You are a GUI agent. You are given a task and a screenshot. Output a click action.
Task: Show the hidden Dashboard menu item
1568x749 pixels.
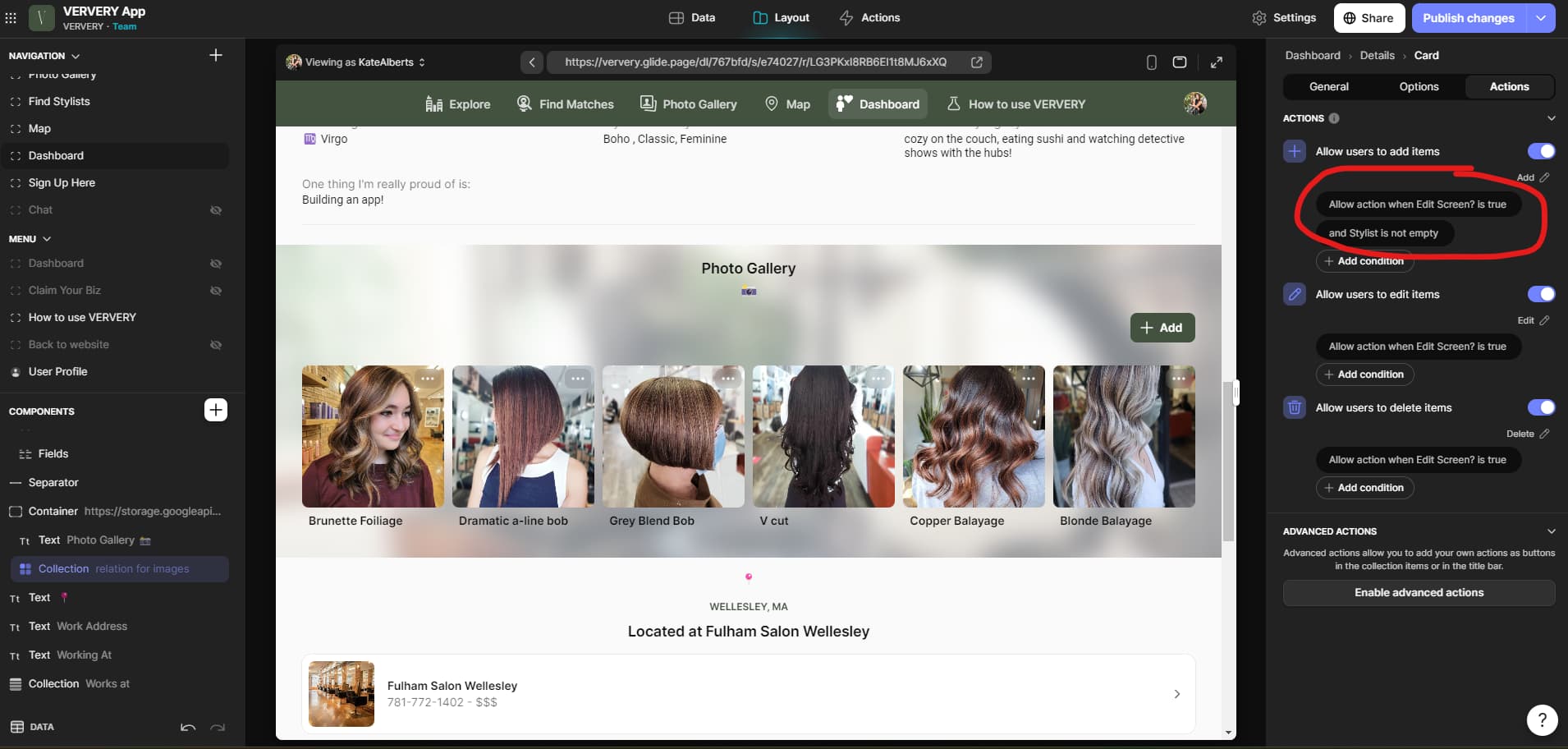tap(216, 264)
